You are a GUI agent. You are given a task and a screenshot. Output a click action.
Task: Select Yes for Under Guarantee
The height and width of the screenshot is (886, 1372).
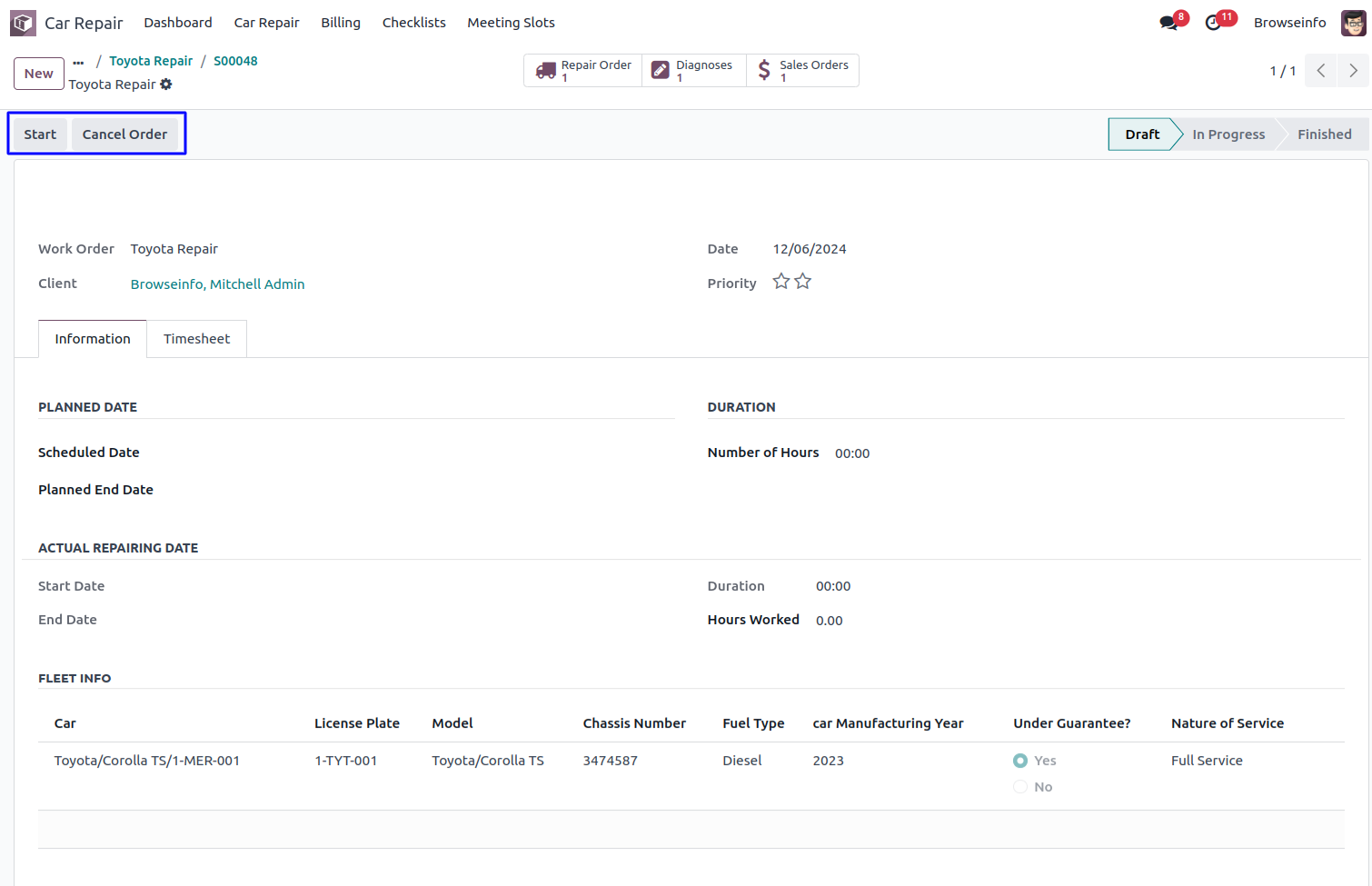point(1020,761)
